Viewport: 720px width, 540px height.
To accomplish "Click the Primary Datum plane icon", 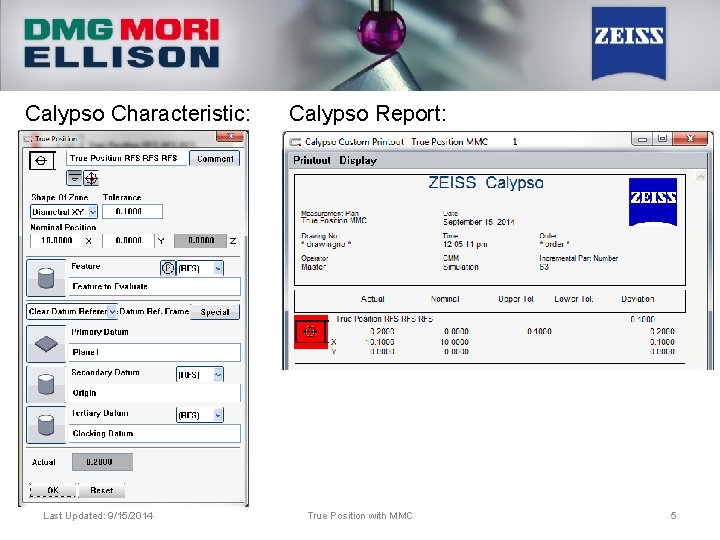I will tap(46, 344).
